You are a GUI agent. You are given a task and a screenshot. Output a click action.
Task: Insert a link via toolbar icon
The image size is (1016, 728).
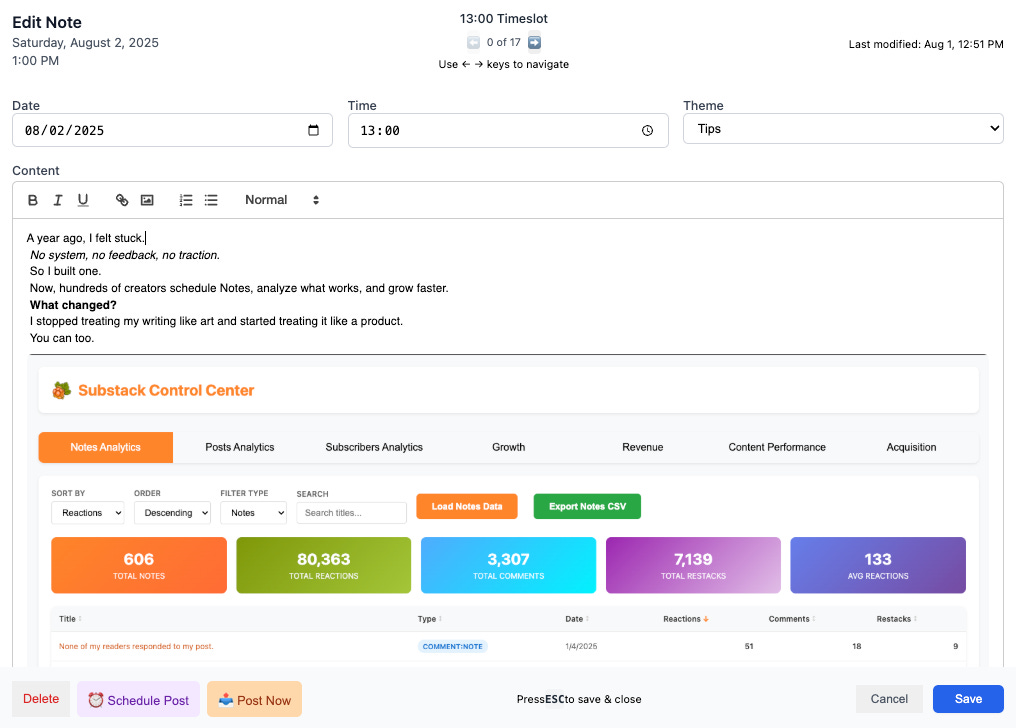(122, 200)
